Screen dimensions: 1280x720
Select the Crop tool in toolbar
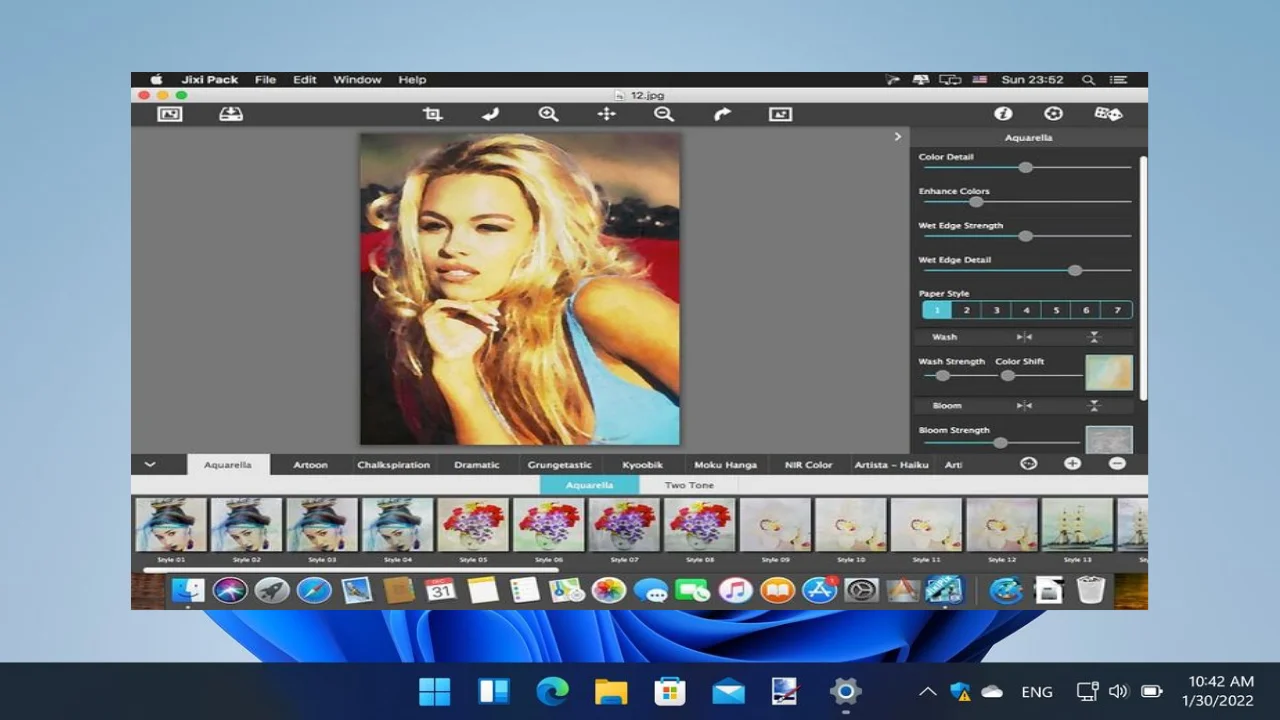432,114
